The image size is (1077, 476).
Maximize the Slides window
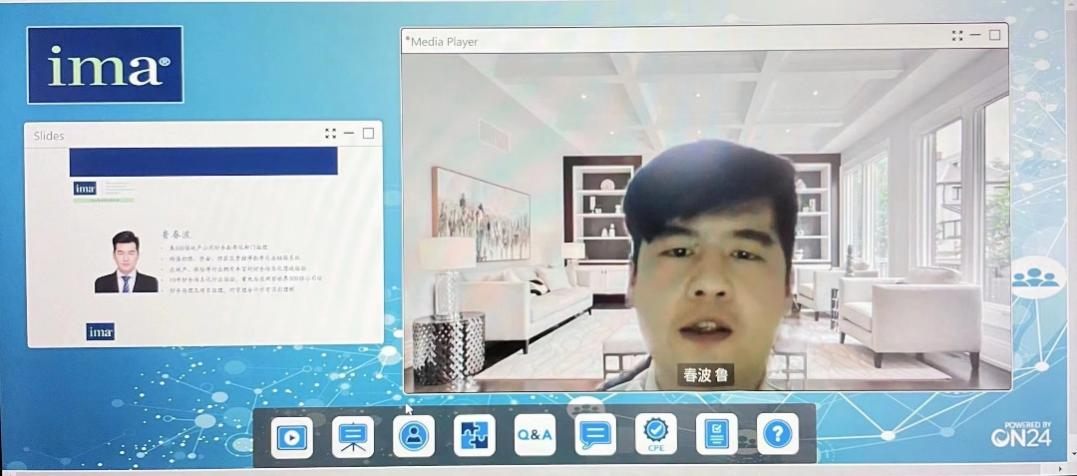click(x=368, y=133)
